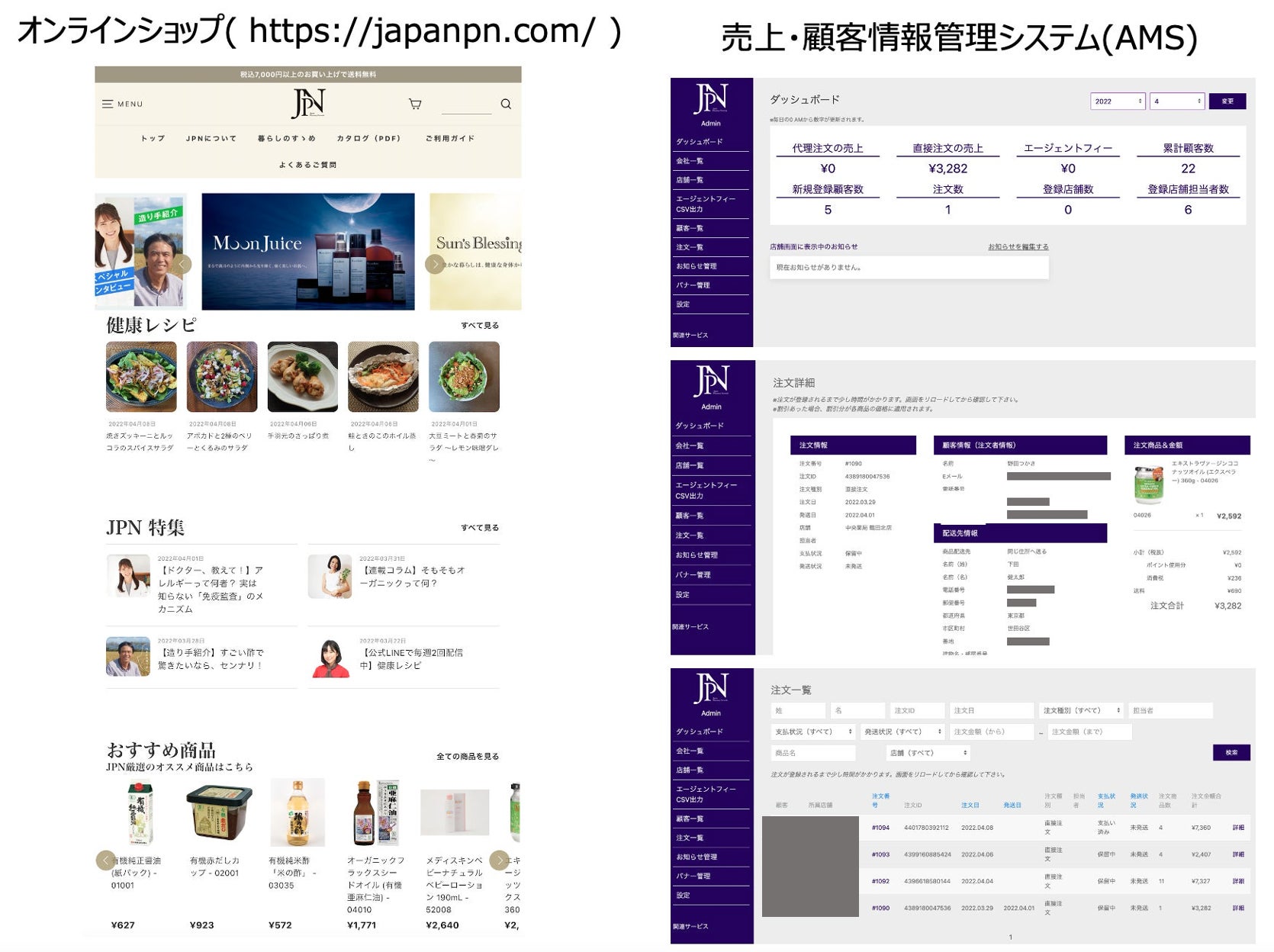Open the オーガニックフラックスシードオイル product image

click(x=375, y=813)
